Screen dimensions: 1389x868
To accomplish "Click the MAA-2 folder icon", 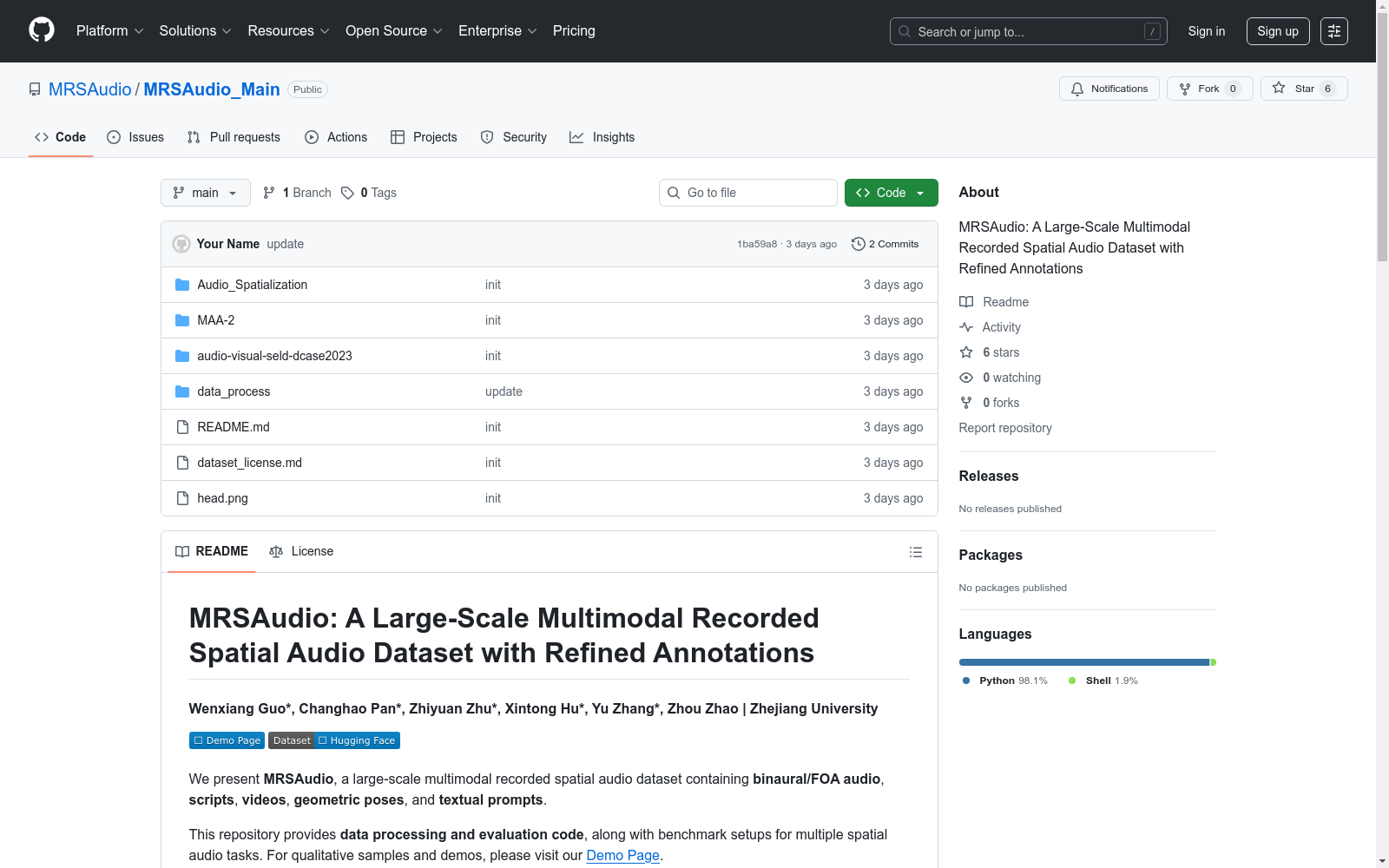I will pos(182,320).
